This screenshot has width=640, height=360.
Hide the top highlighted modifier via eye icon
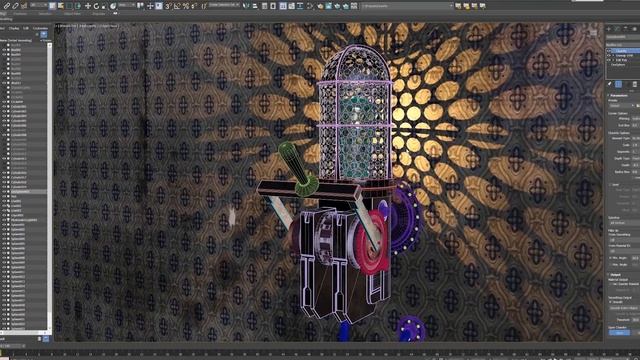point(608,51)
